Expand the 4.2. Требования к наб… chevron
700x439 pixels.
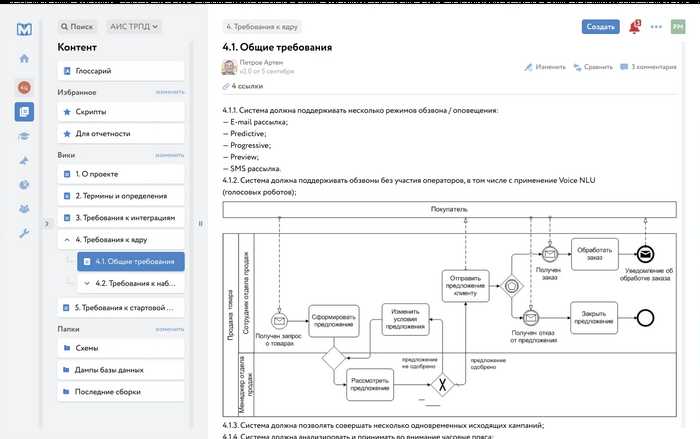(87, 283)
